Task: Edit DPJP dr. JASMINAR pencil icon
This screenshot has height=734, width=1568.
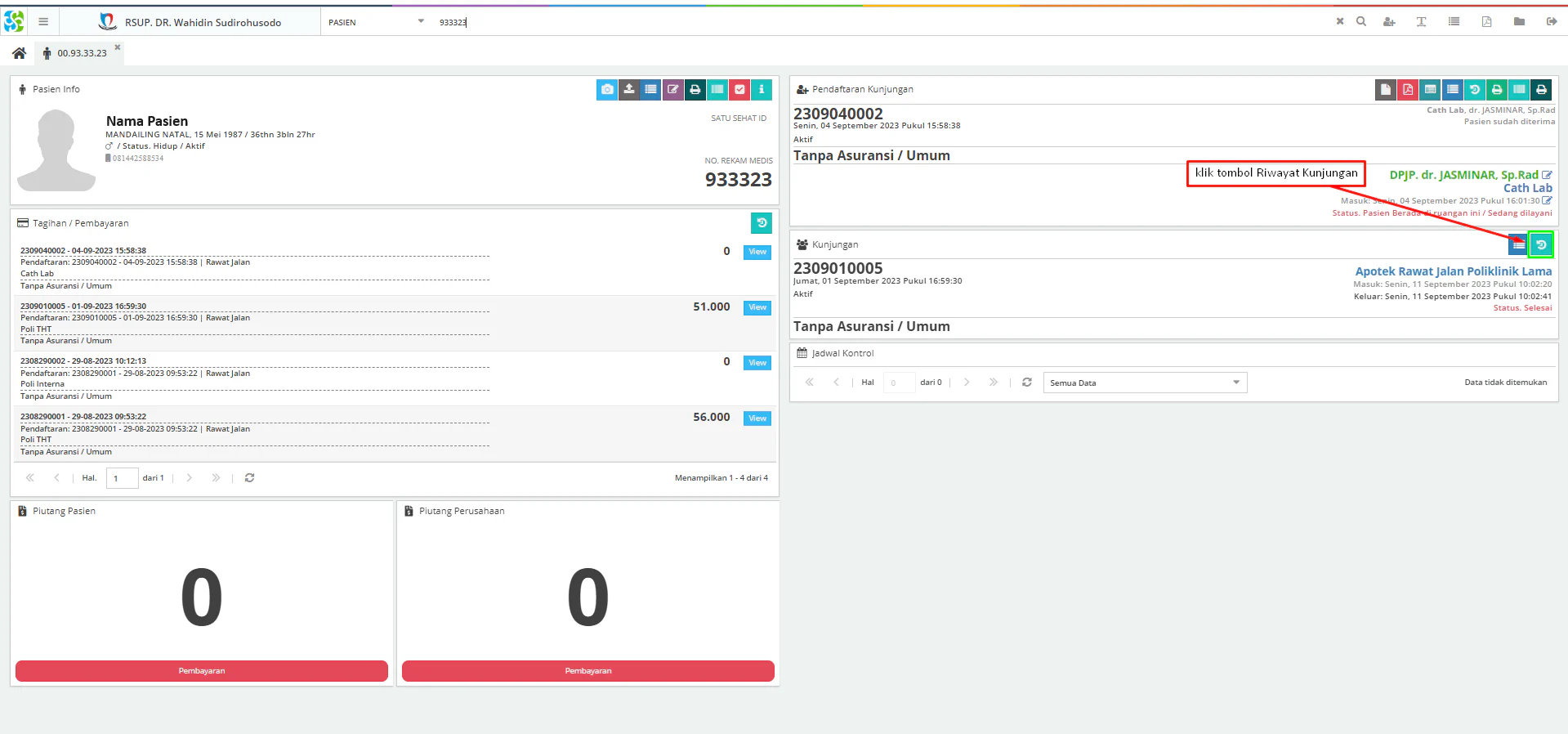Action: (1547, 175)
